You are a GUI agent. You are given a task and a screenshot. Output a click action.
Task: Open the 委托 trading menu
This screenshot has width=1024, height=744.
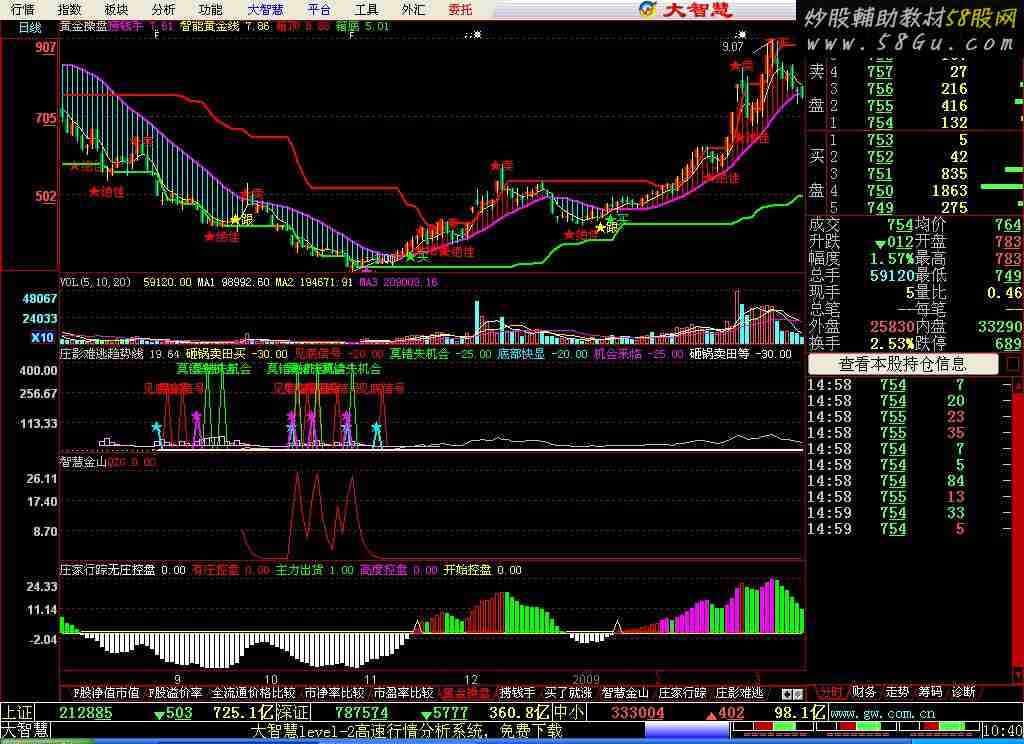(x=460, y=9)
